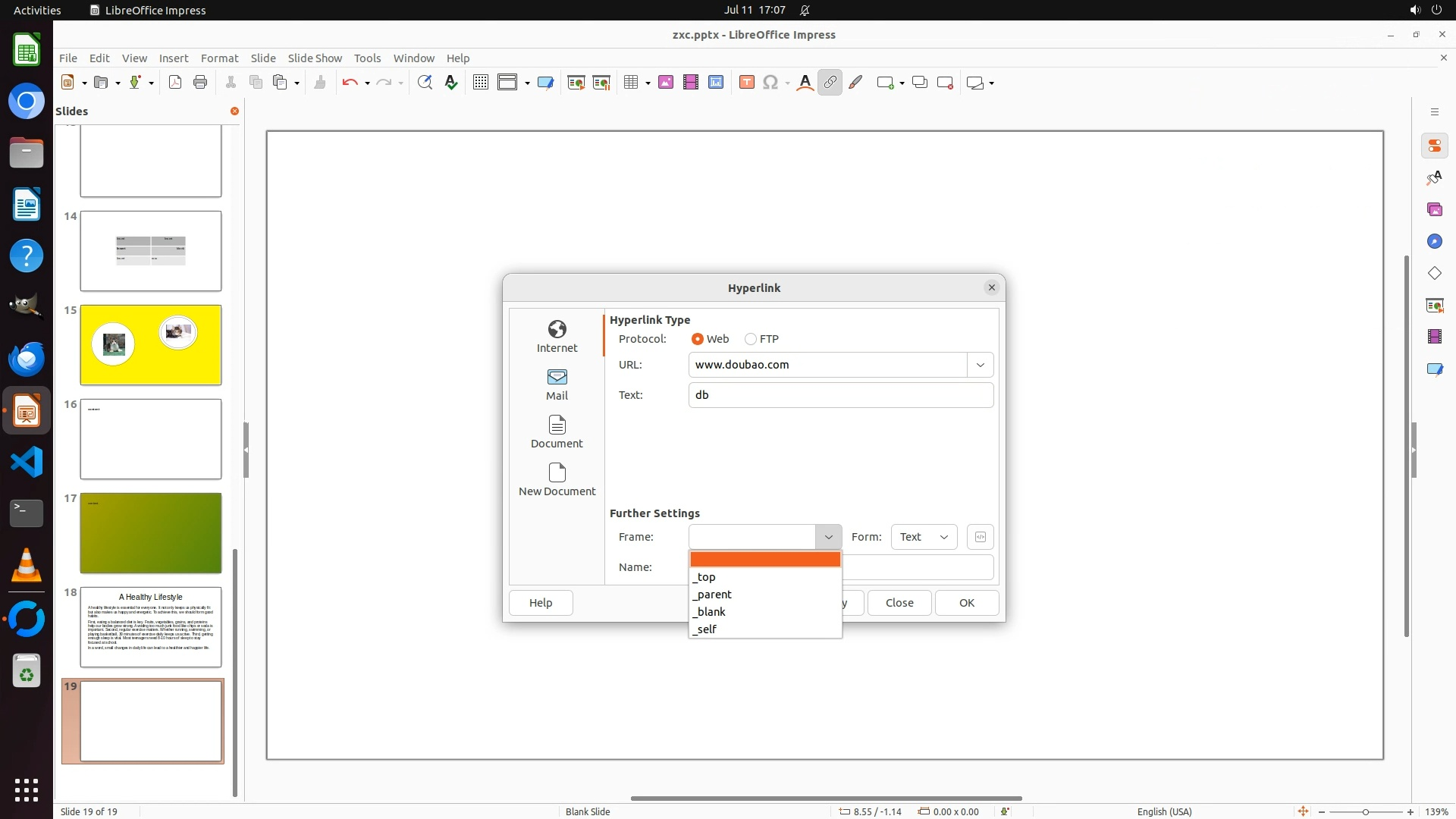This screenshot has width=1456, height=819.
Task: Open the sidebar Properties deck icon
Action: coord(1434,146)
